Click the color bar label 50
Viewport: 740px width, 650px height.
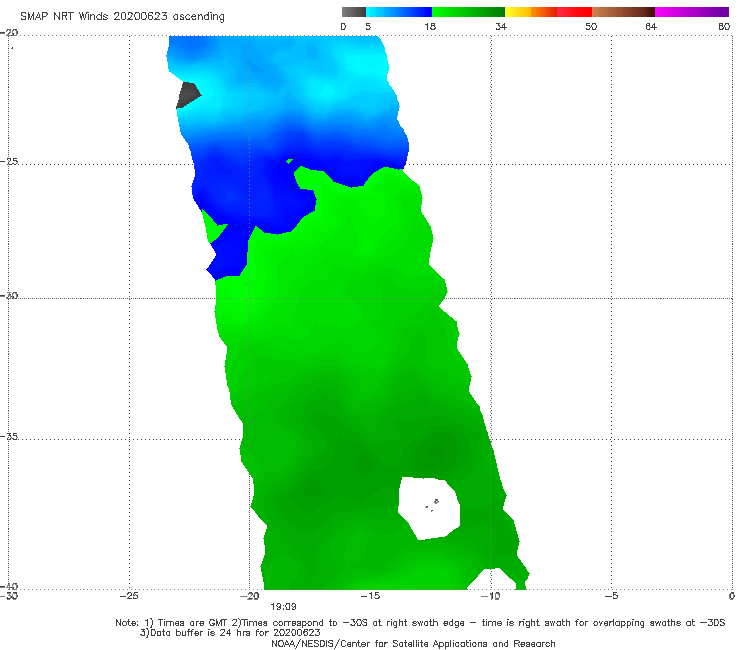(591, 26)
